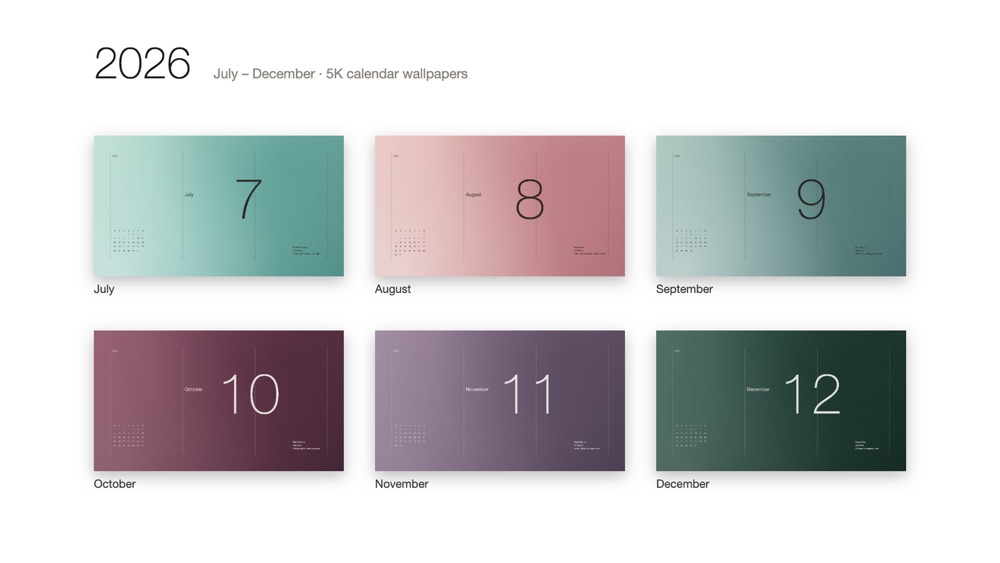Open the October maroon wallpaper thumbnail

pos(219,400)
